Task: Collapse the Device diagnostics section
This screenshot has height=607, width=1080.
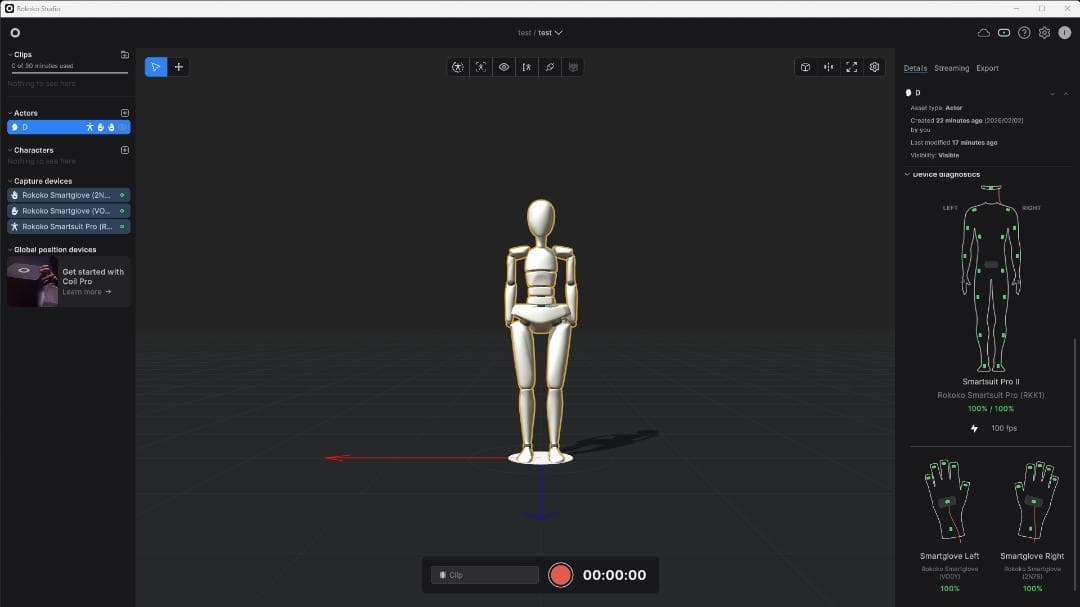Action: (907, 174)
